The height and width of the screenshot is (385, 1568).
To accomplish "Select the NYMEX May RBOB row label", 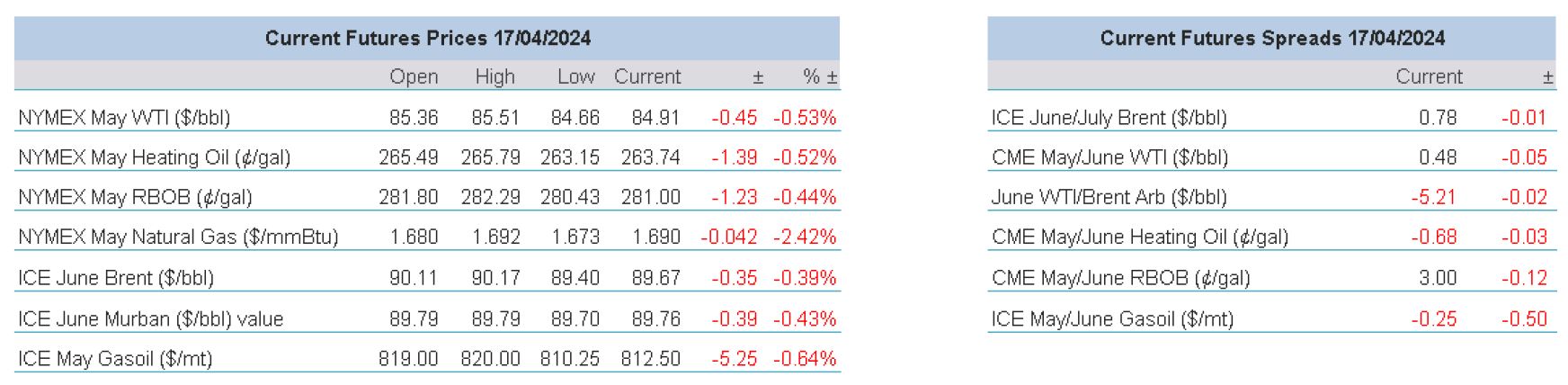I will pyautogui.click(x=135, y=197).
